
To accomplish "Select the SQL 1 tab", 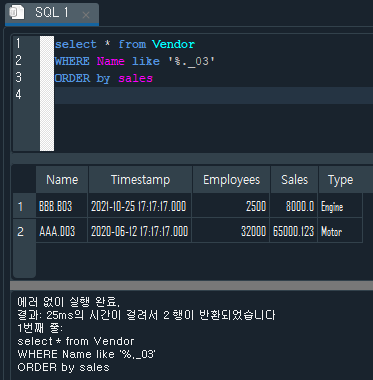I will (x=52, y=14).
